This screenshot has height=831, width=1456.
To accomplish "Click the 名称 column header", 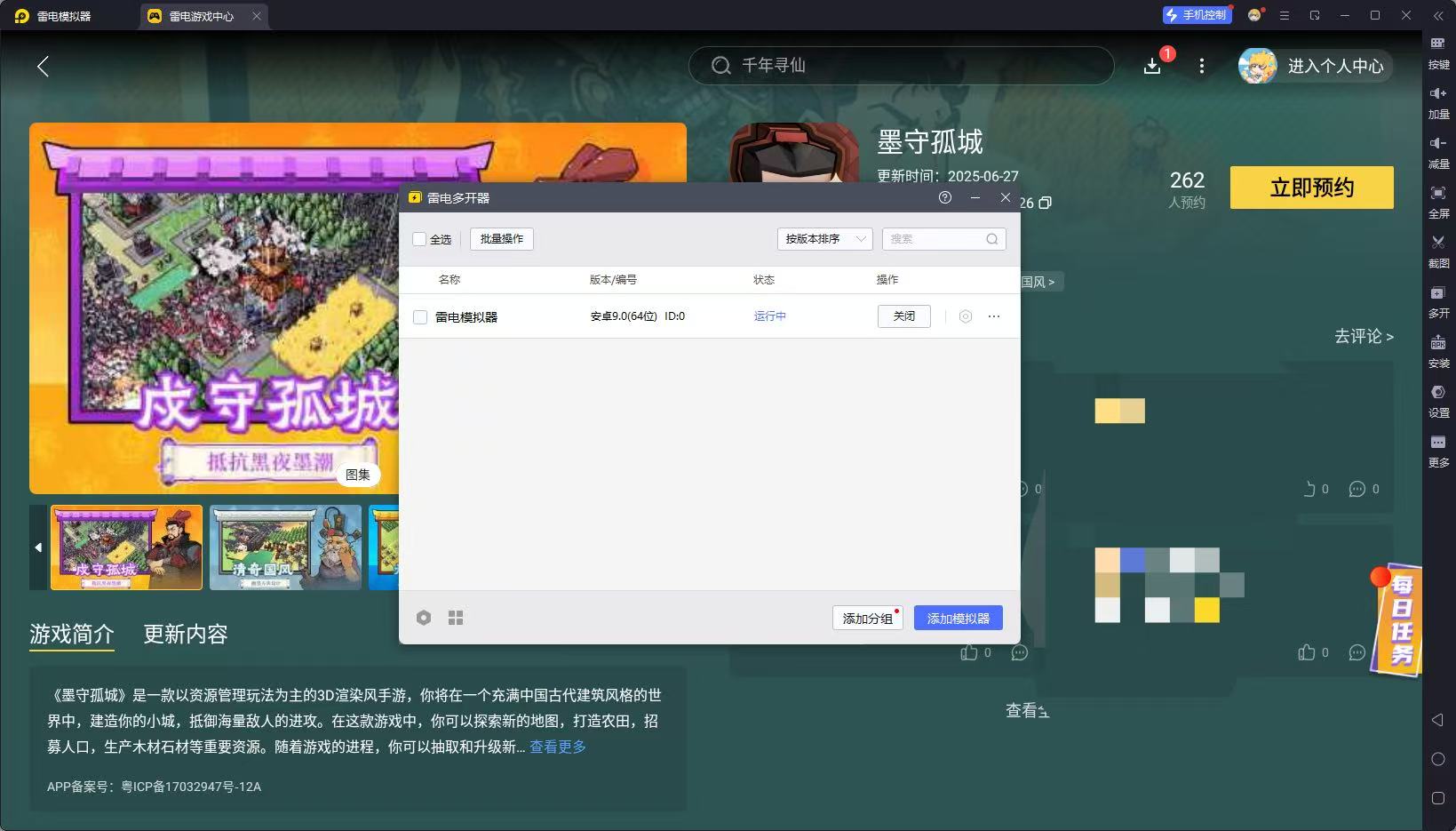I will tap(450, 279).
